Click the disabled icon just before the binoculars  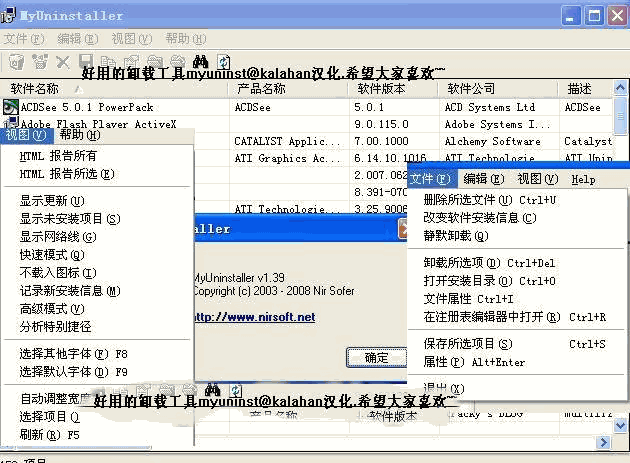[177, 61]
